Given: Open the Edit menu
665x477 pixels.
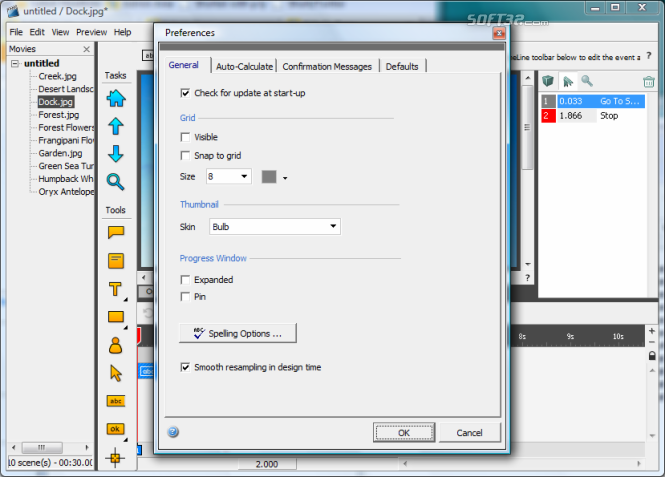Looking at the screenshot, I should 37,32.
